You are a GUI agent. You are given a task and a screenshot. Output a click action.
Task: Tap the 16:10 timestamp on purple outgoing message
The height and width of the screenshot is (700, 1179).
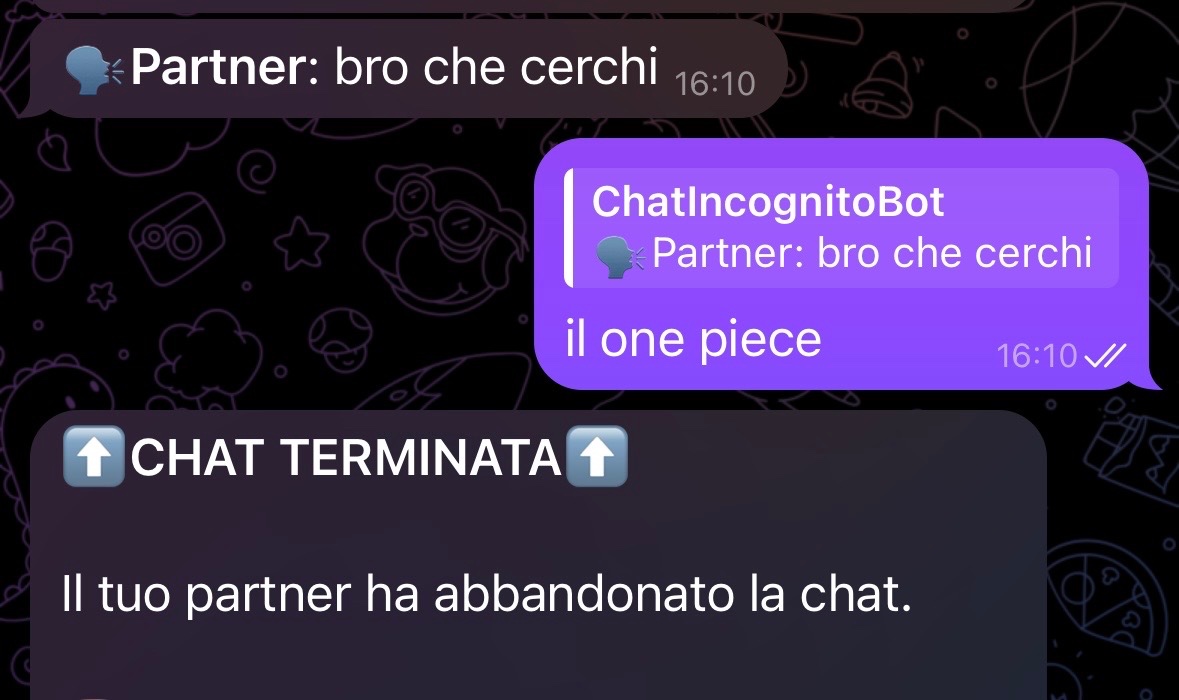(1037, 356)
